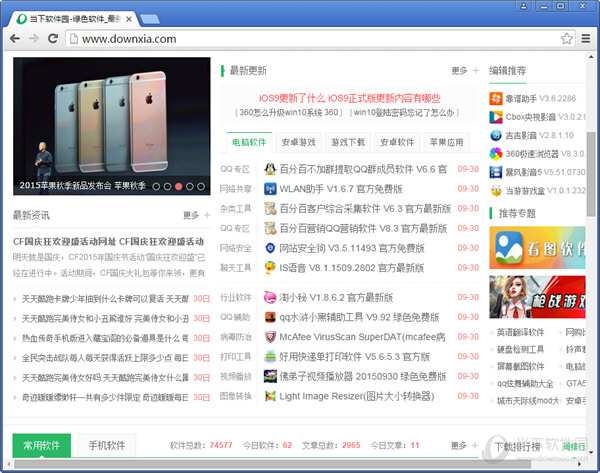Open the browser hamburger menu
The image size is (600, 473).
tap(585, 39)
